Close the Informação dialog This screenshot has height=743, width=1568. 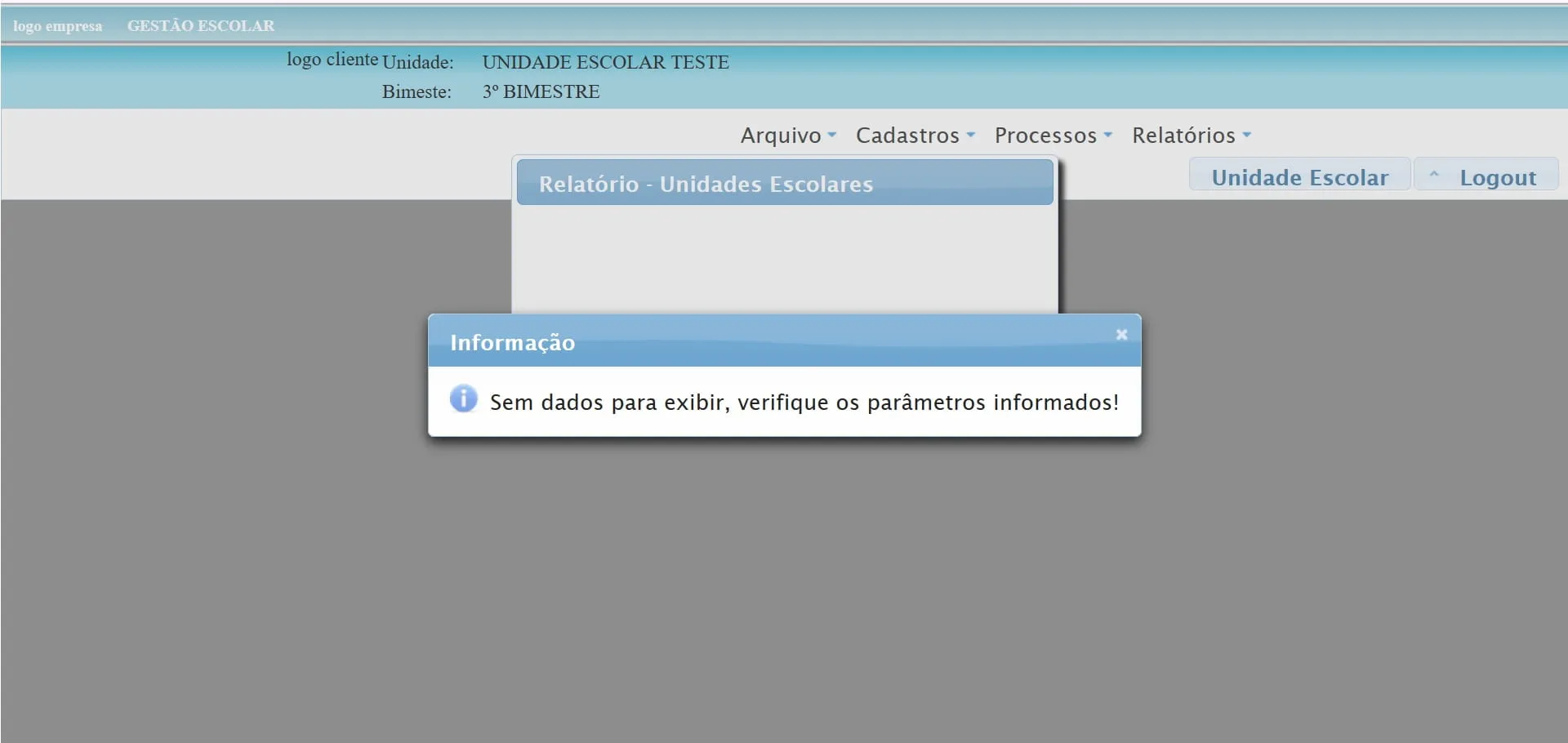coord(1121,335)
